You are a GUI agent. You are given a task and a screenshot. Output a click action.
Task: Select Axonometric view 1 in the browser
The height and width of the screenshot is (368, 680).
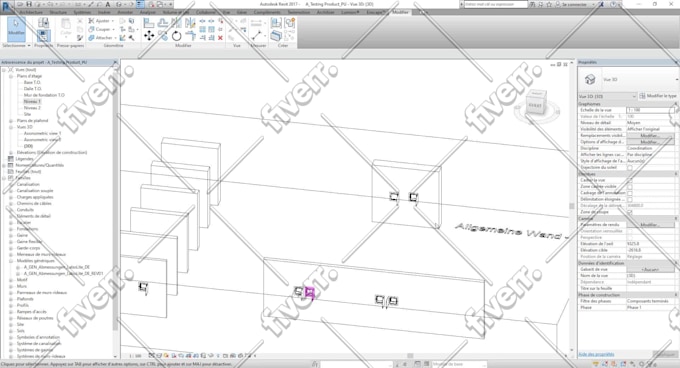tap(42, 134)
